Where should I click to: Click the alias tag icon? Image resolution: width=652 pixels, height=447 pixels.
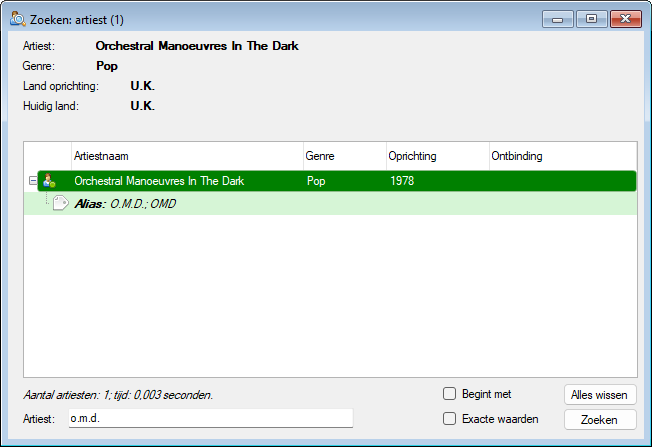61,203
